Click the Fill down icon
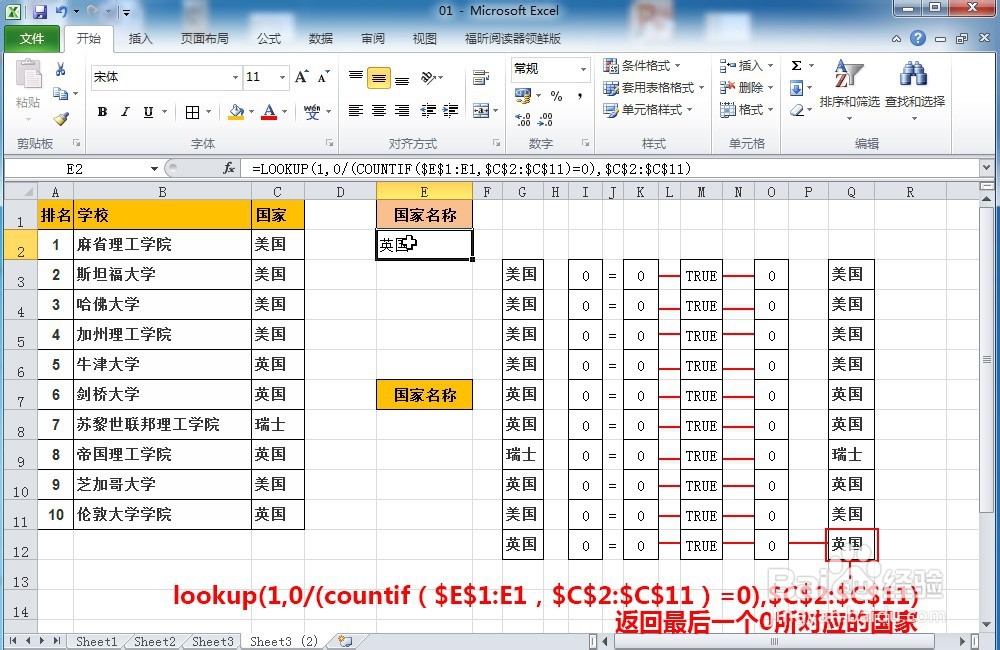This screenshot has width=1000, height=650. pos(797,88)
